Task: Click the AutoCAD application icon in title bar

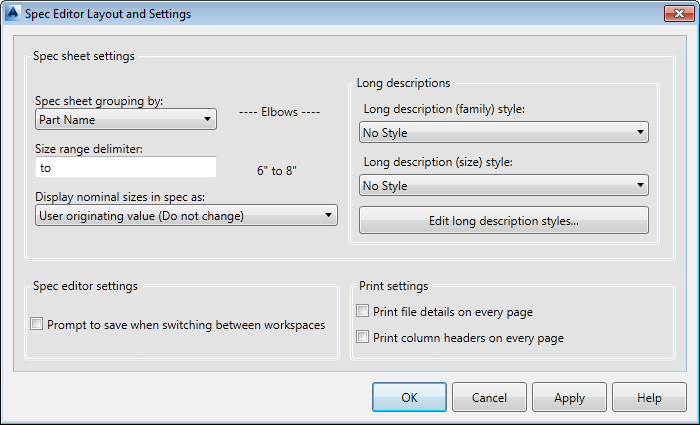Action: coord(14,14)
